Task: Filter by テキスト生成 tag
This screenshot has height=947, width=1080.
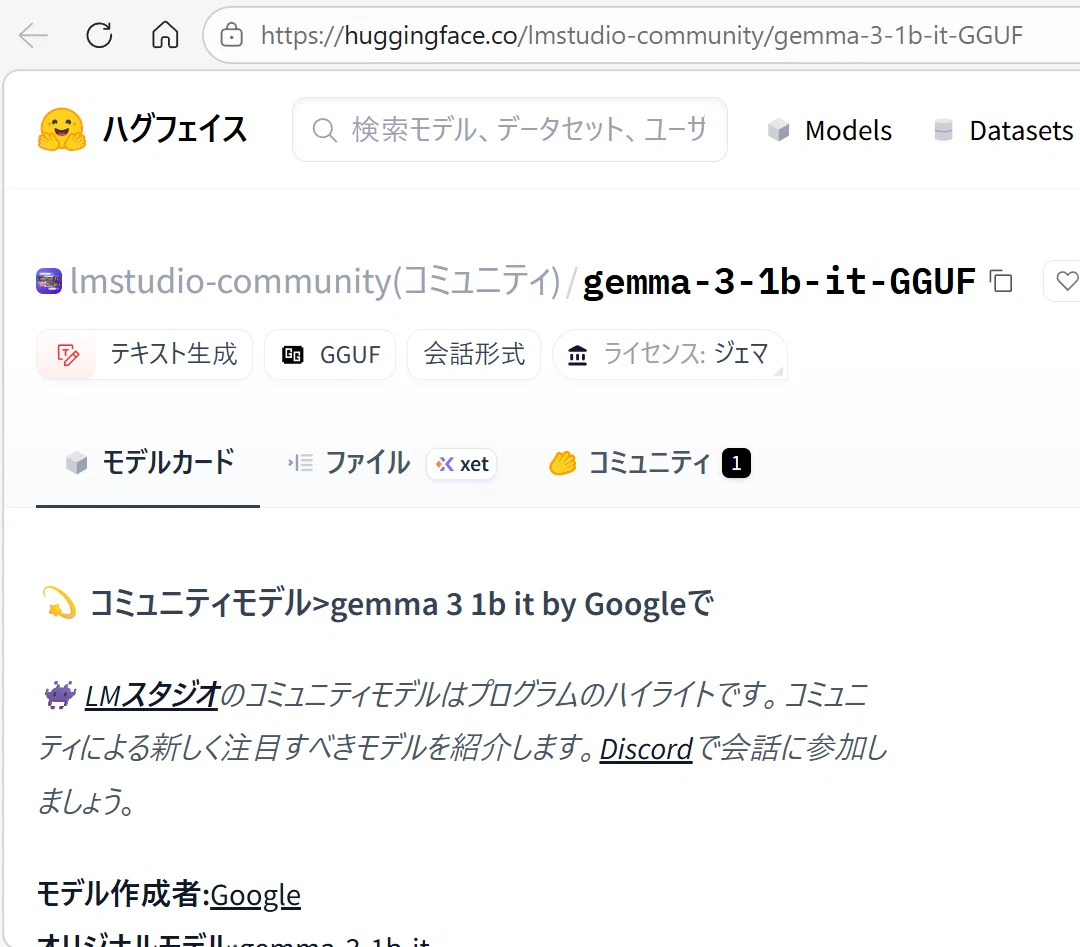Action: (x=144, y=354)
